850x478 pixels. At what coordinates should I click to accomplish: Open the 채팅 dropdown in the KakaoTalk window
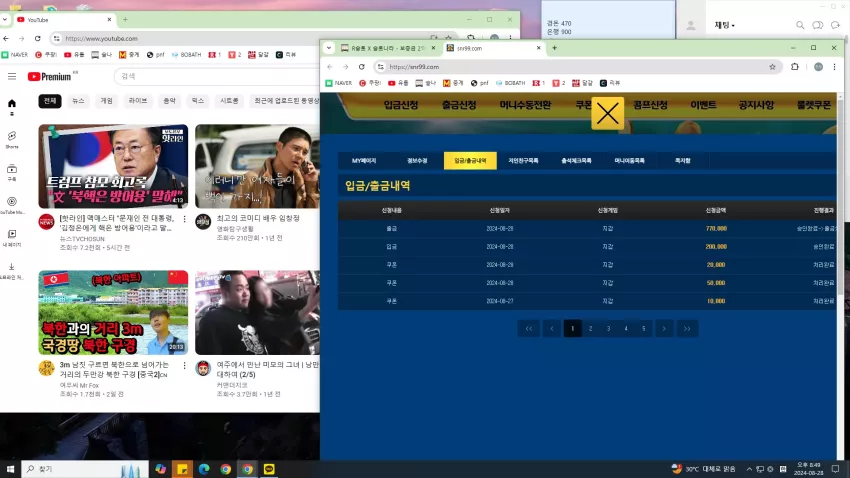(x=724, y=25)
